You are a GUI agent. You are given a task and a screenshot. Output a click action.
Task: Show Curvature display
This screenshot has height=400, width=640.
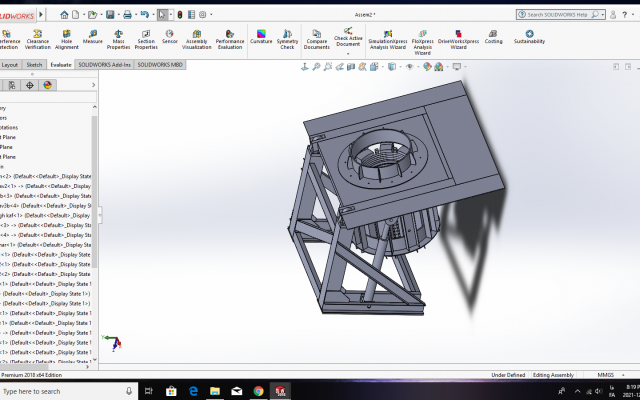[261, 37]
